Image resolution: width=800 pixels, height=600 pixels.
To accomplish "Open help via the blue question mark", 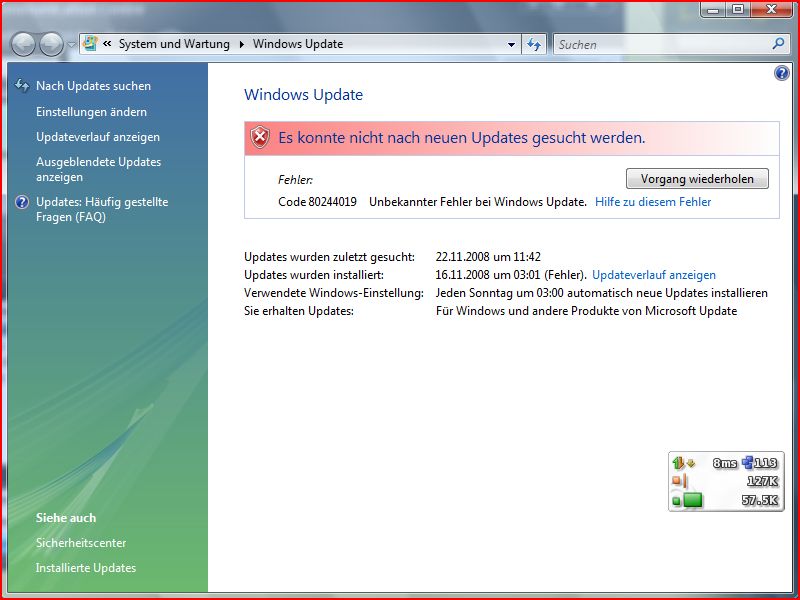I will (x=781, y=73).
